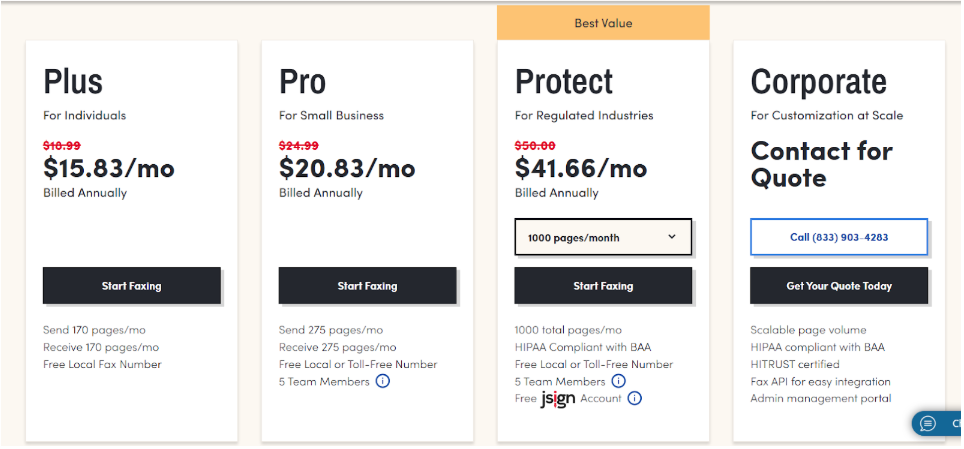The width and height of the screenshot is (964, 449).
Task: Call (833) 903-4283 button
Action: (x=839, y=237)
